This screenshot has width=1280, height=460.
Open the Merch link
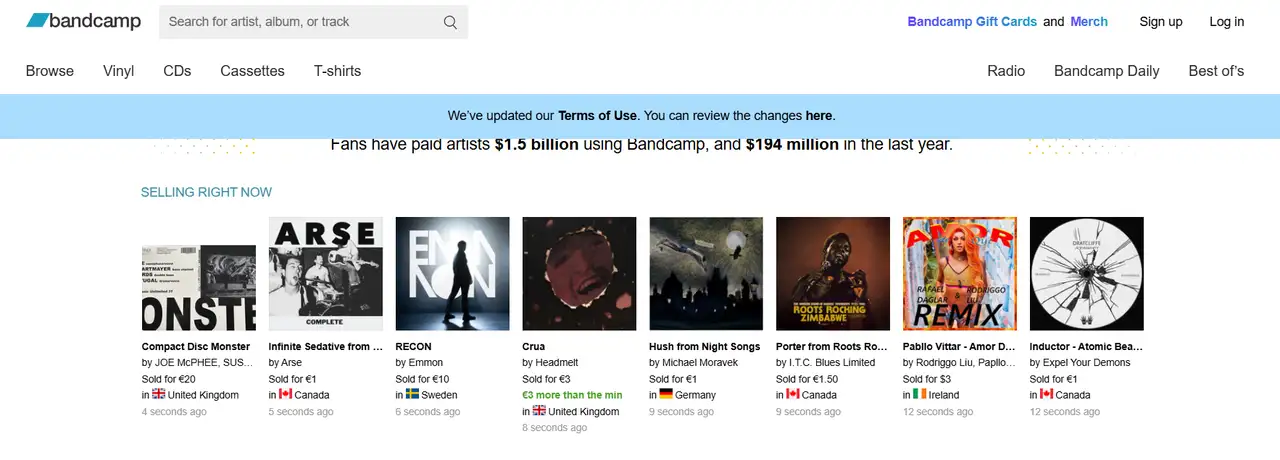point(1089,21)
